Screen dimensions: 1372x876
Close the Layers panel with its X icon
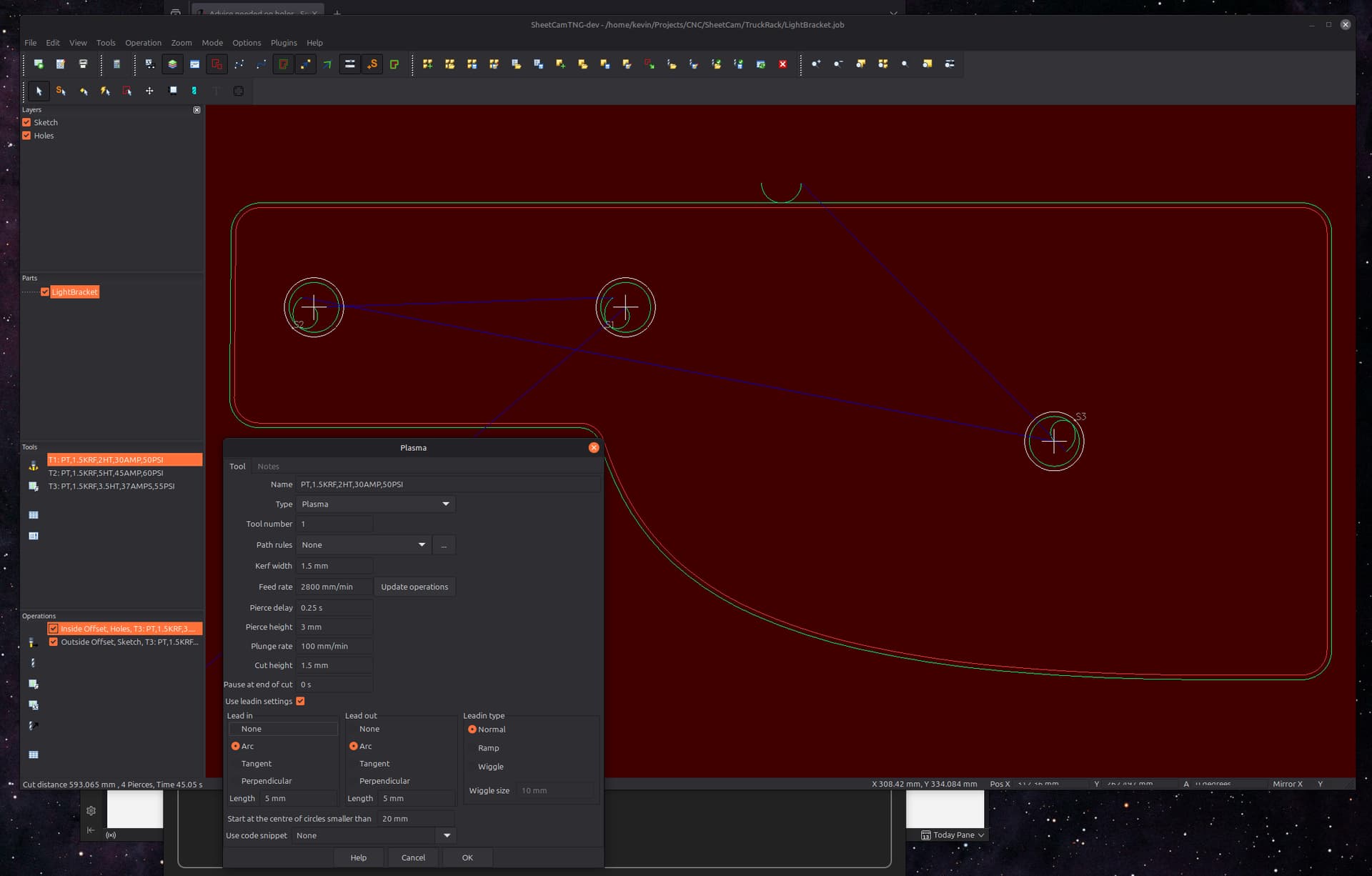coord(197,110)
